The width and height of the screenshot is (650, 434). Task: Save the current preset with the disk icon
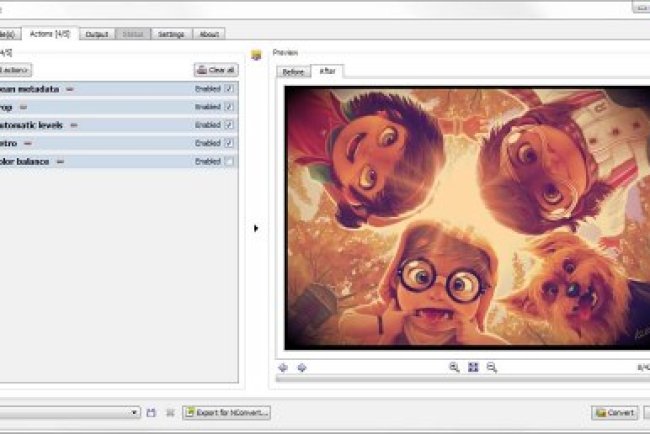tap(151, 412)
